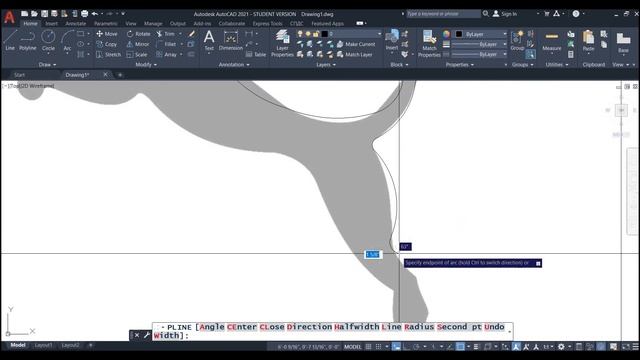Viewport: 640px width, 360px height.
Task: Click the black object color swatch
Action: pos(459,34)
